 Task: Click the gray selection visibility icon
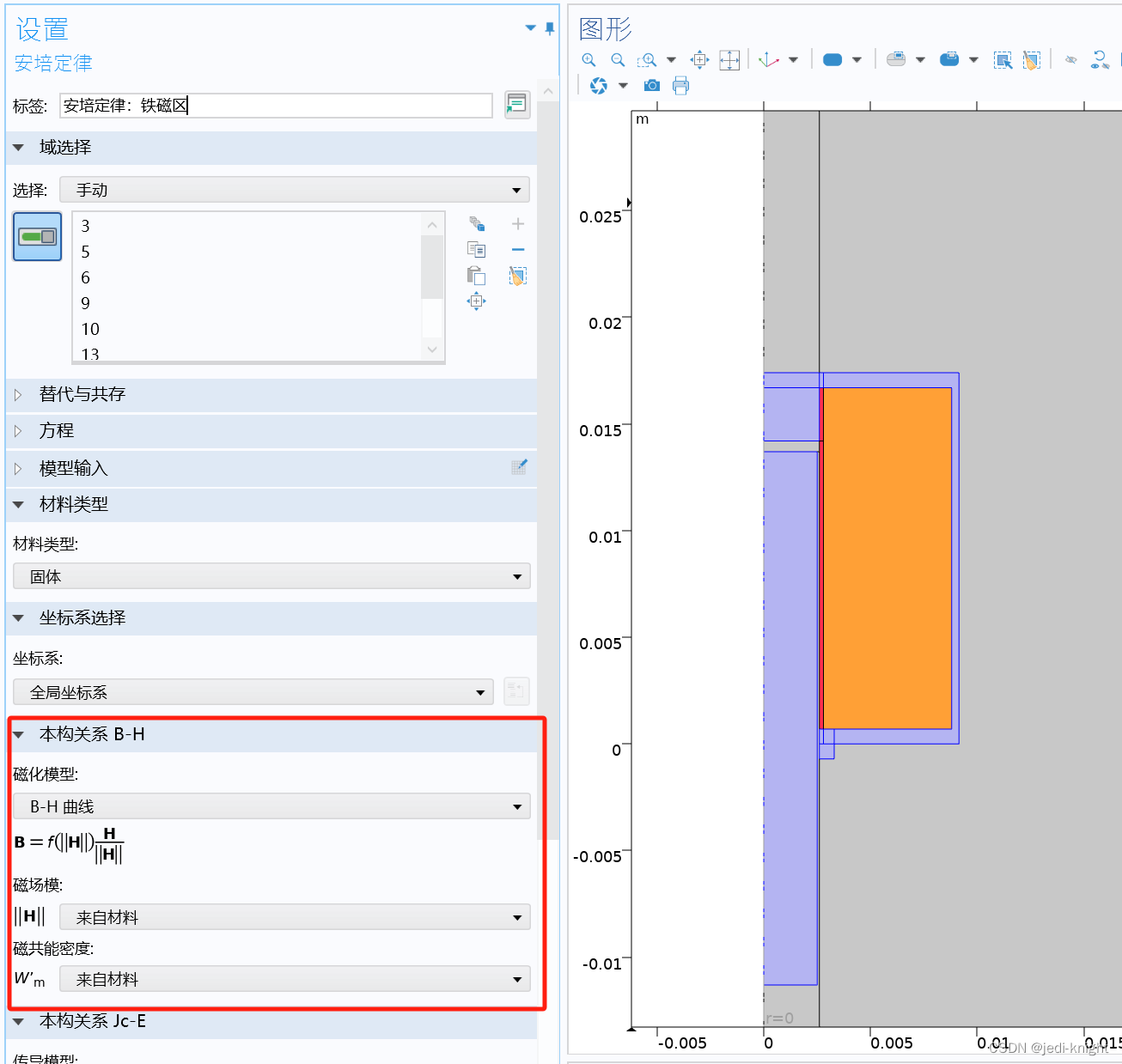pos(896,59)
